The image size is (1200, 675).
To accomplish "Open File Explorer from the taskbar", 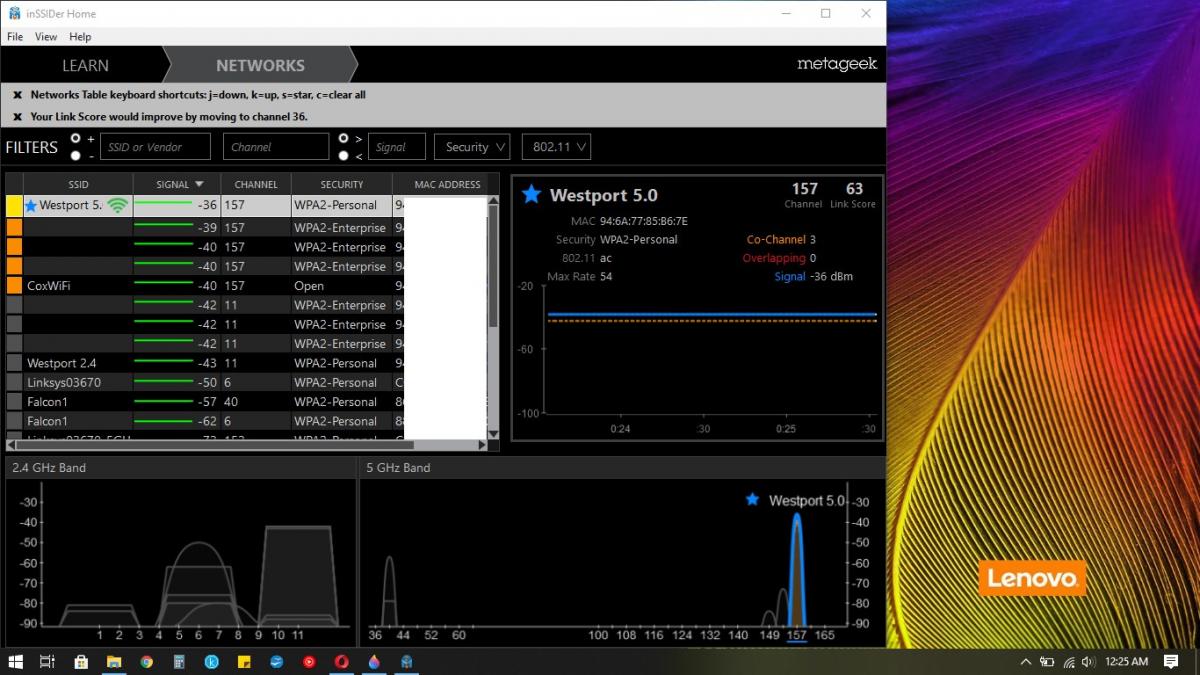I will tap(114, 661).
